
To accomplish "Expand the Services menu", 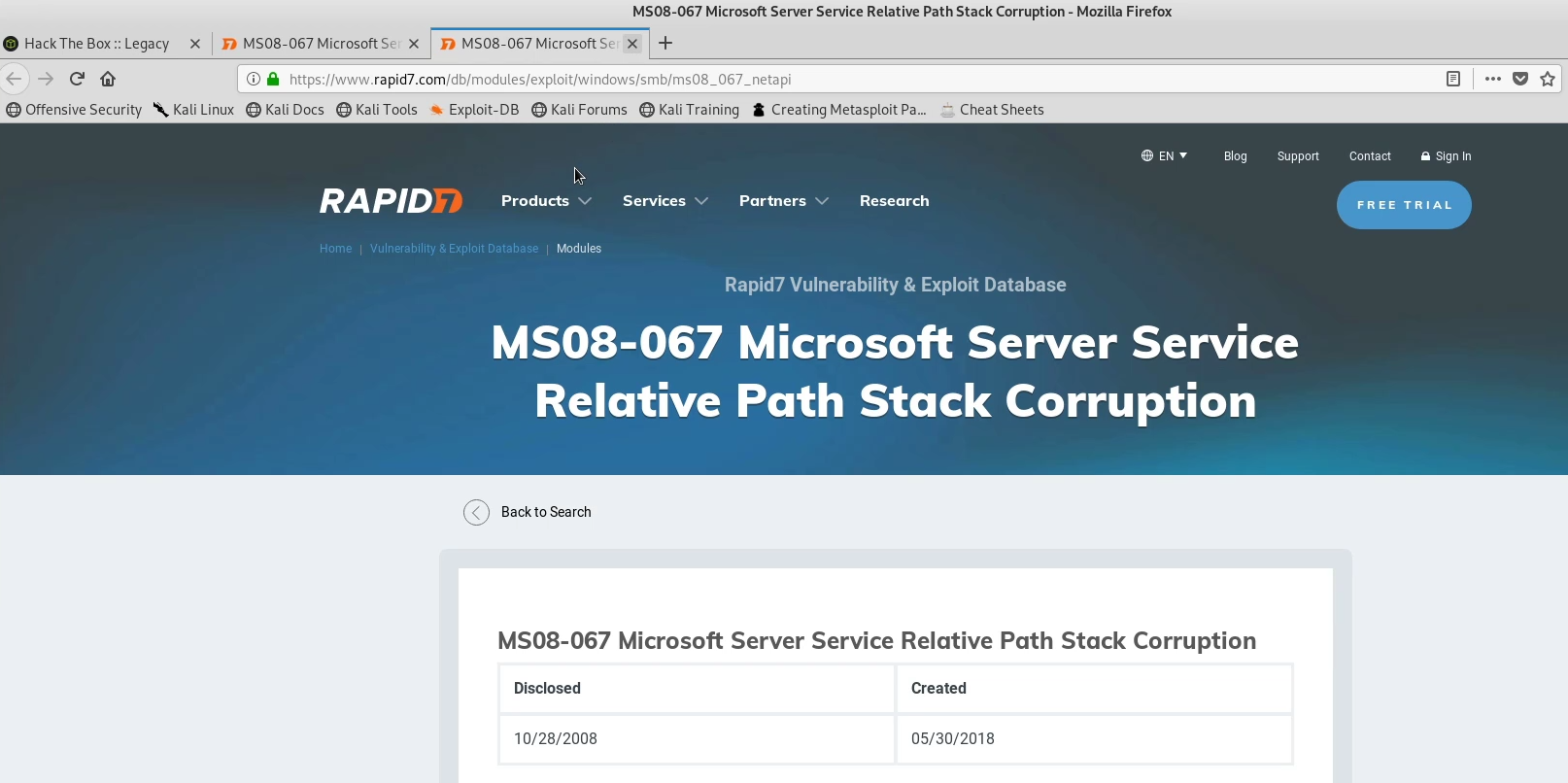I will (x=665, y=201).
